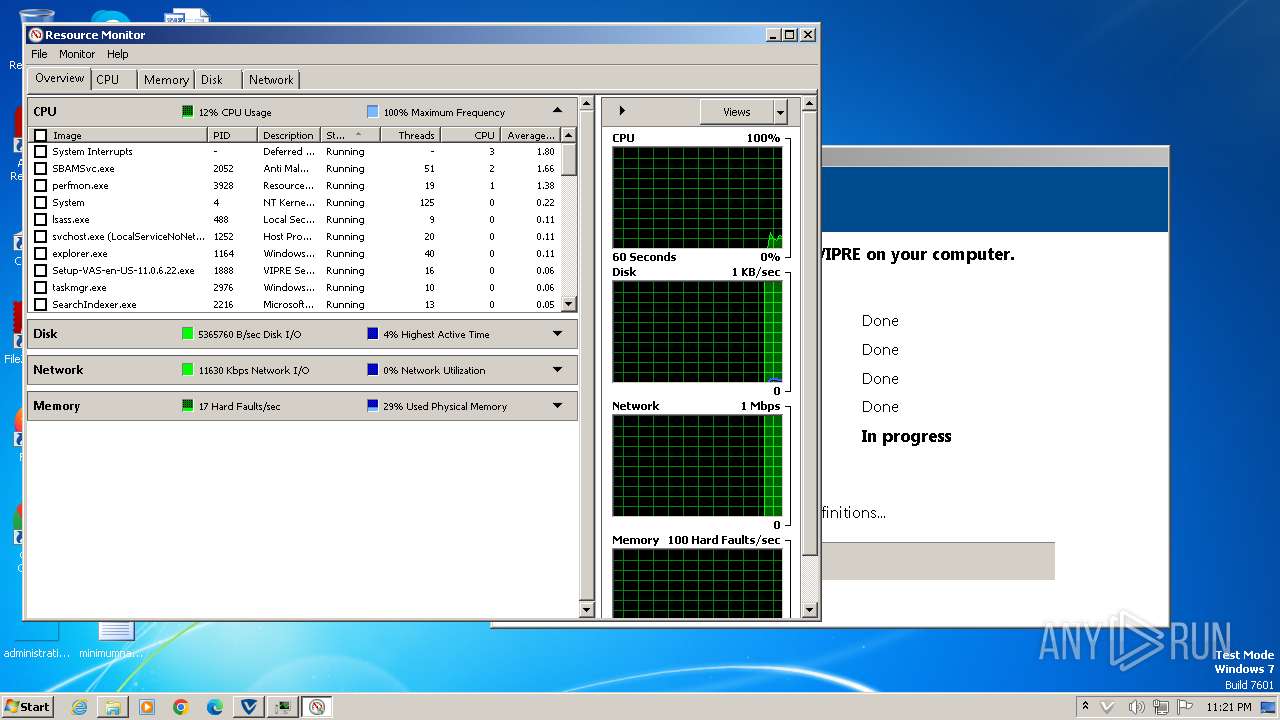Sort by the PID column header
The height and width of the screenshot is (720, 1280).
coord(232,135)
